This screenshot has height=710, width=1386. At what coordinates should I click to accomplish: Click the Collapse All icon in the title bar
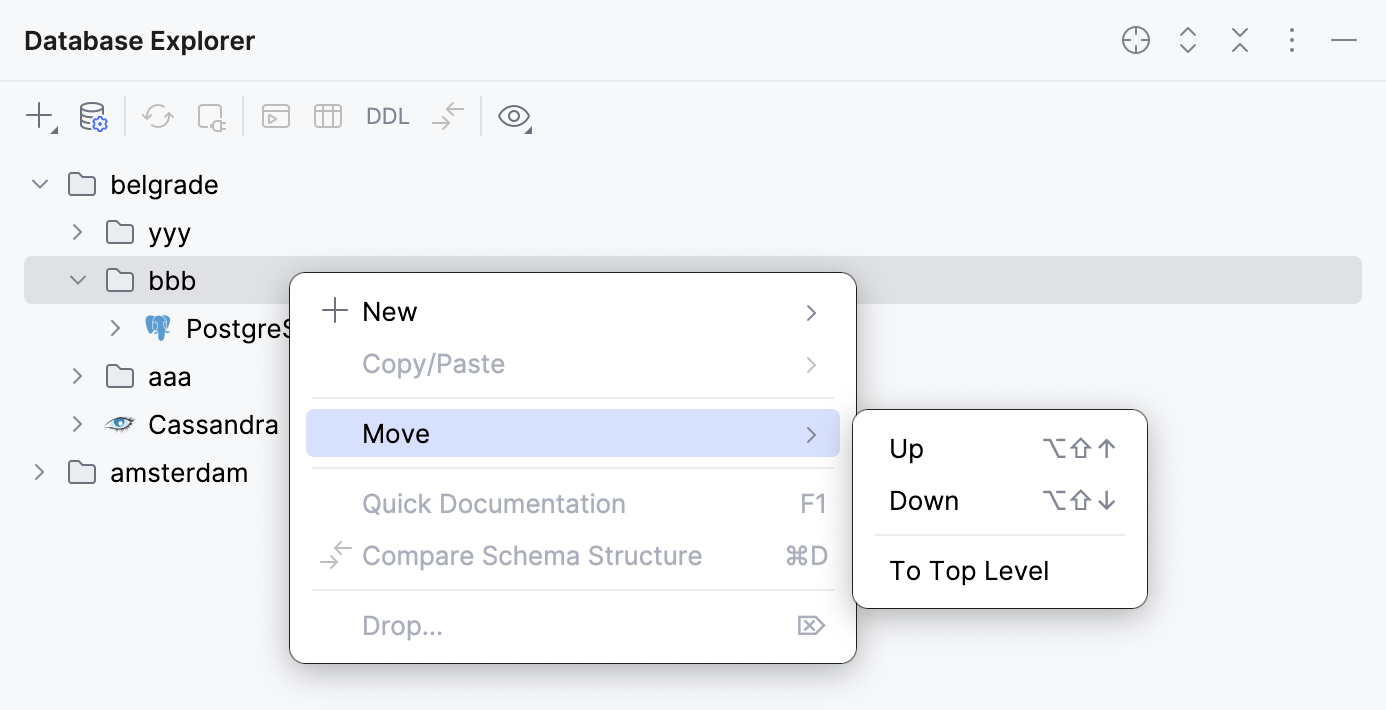coord(1240,40)
